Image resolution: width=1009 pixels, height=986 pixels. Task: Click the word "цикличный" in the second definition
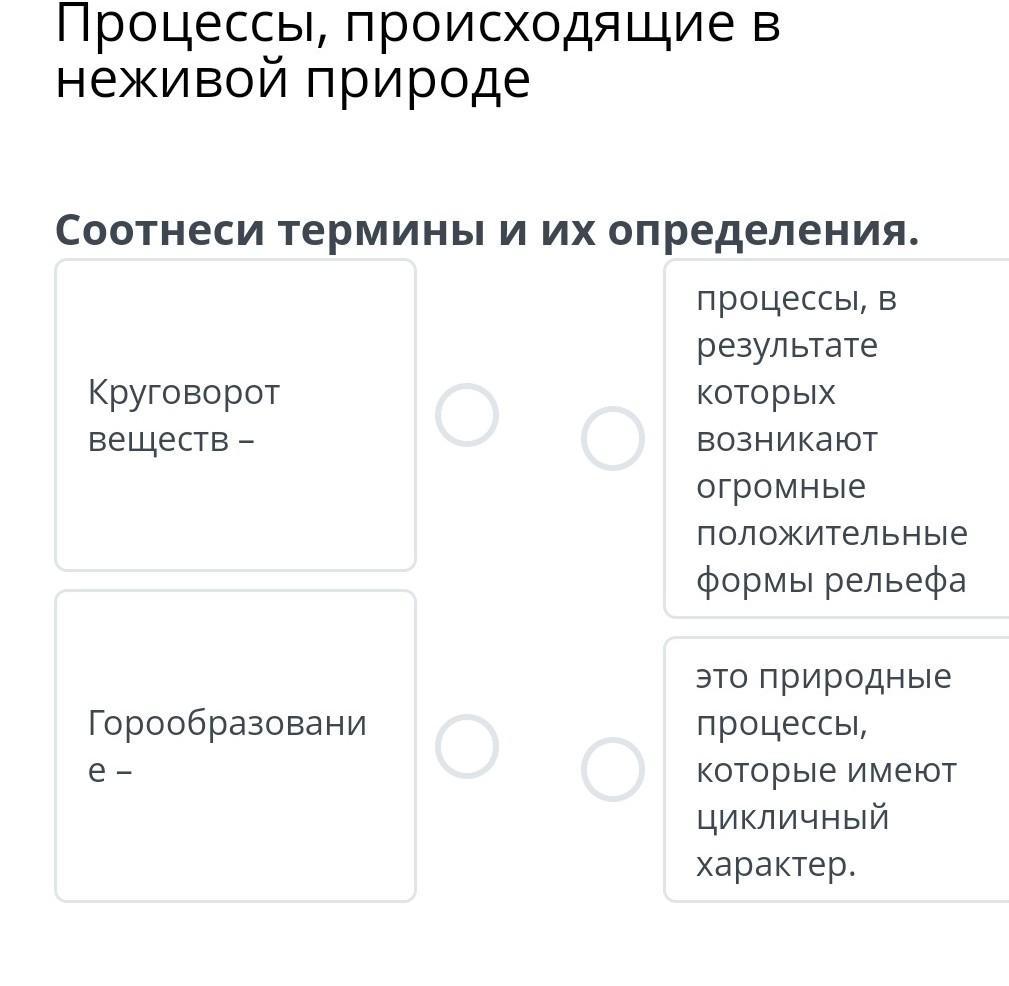(793, 817)
